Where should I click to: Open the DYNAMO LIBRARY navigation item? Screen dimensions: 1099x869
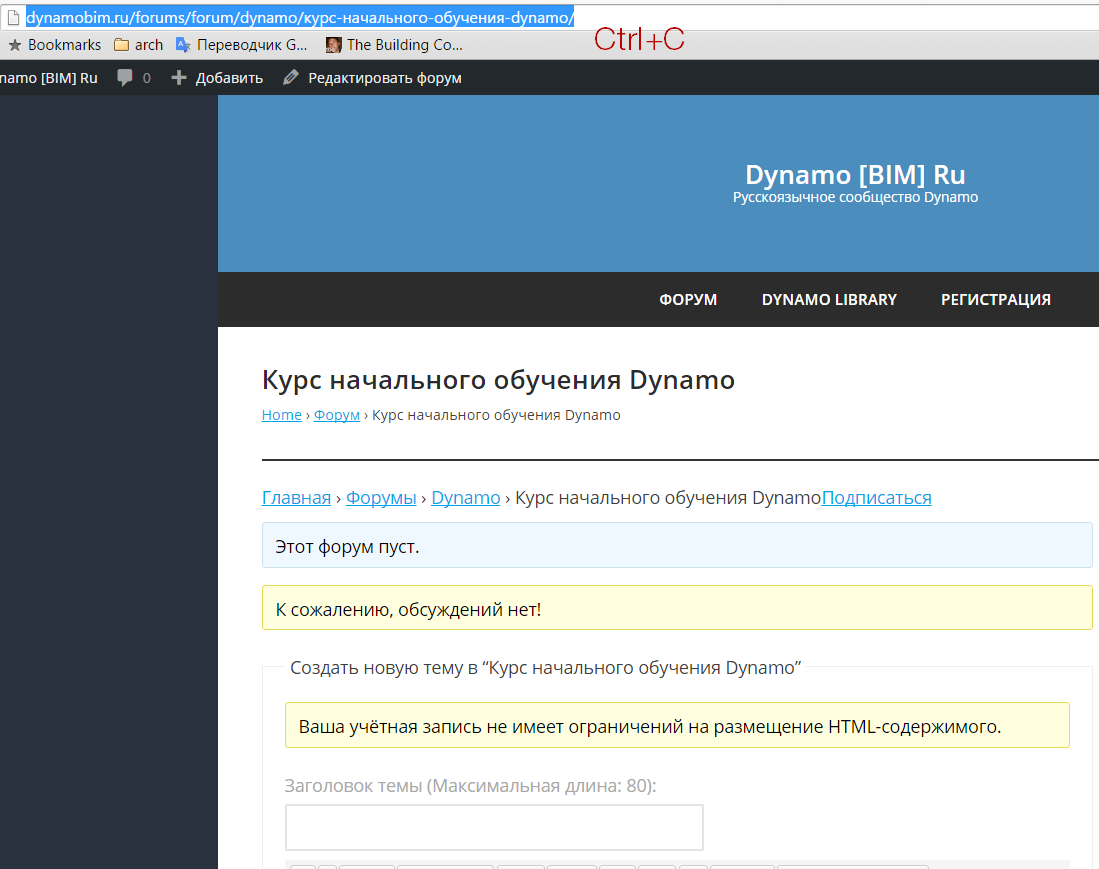pos(829,300)
